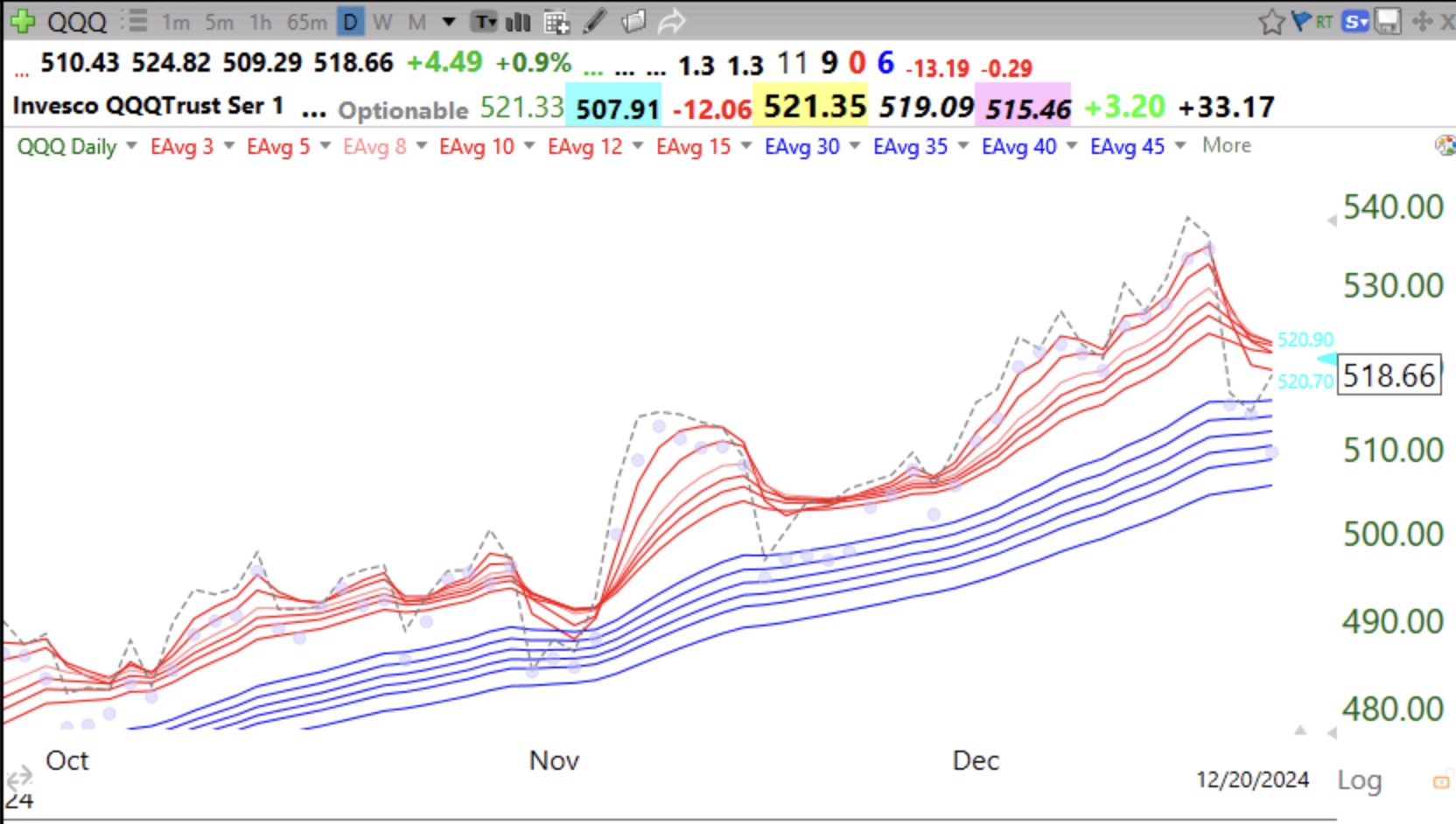
Task: Open the more time frames dropdown arrow
Action: pyautogui.click(x=449, y=22)
